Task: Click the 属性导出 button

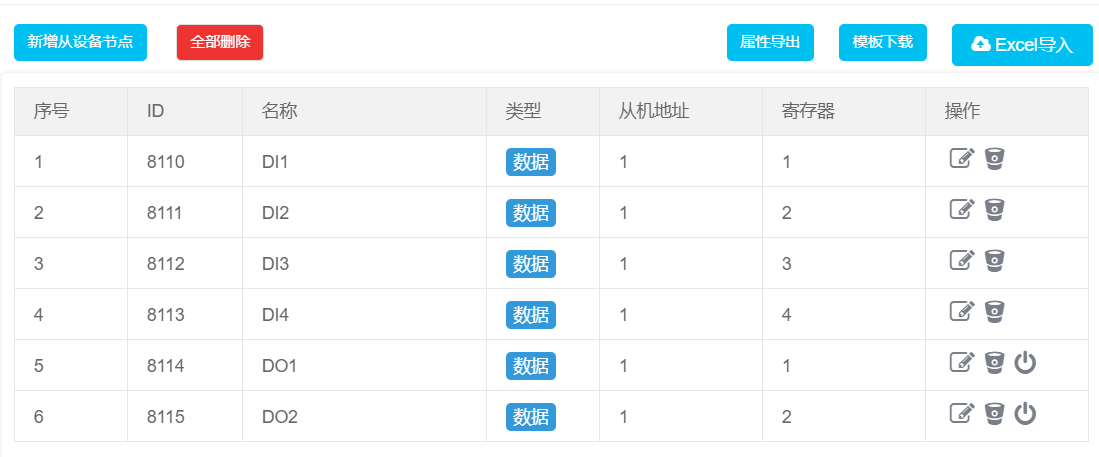Action: click(770, 42)
